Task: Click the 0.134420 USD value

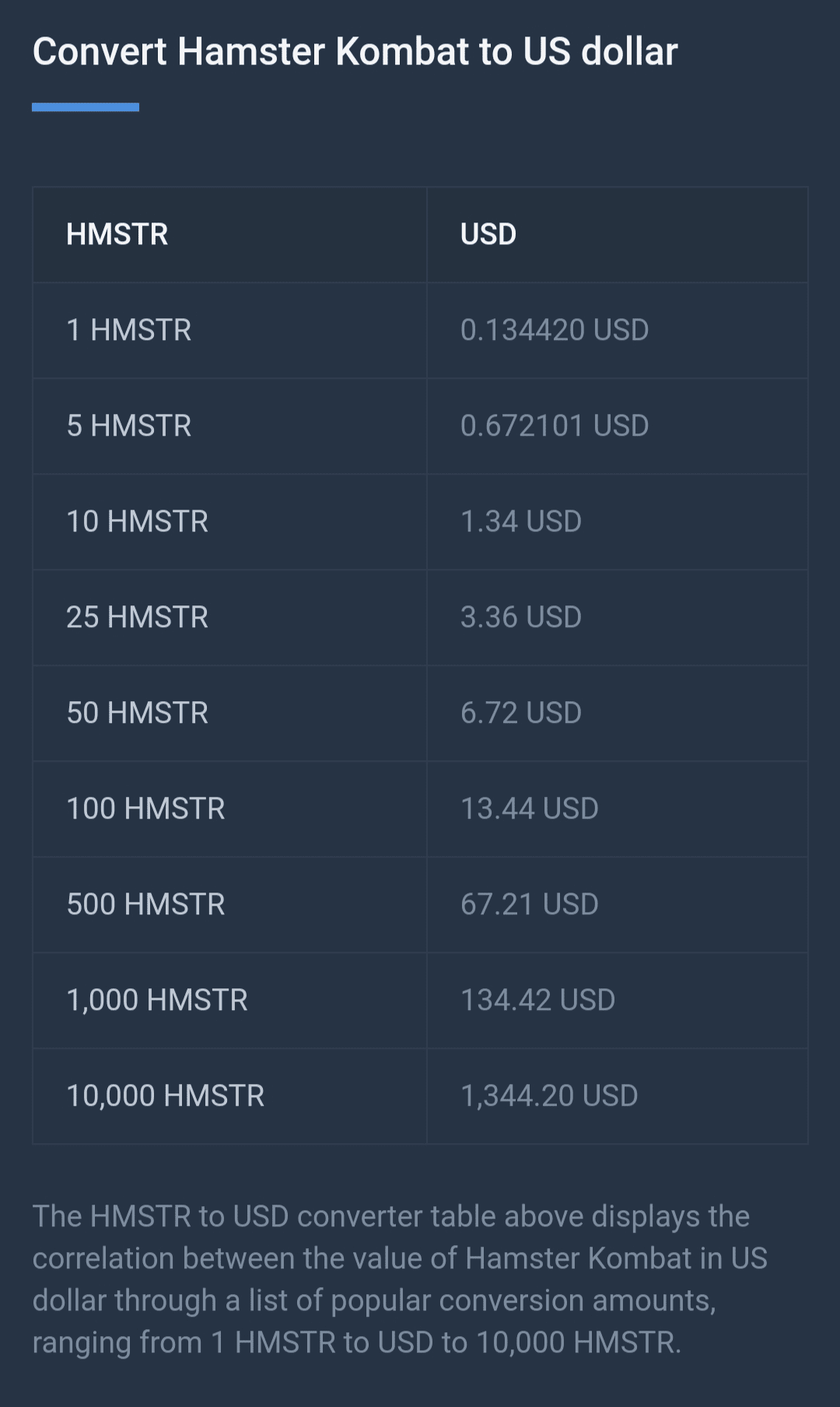Action: 555,330
